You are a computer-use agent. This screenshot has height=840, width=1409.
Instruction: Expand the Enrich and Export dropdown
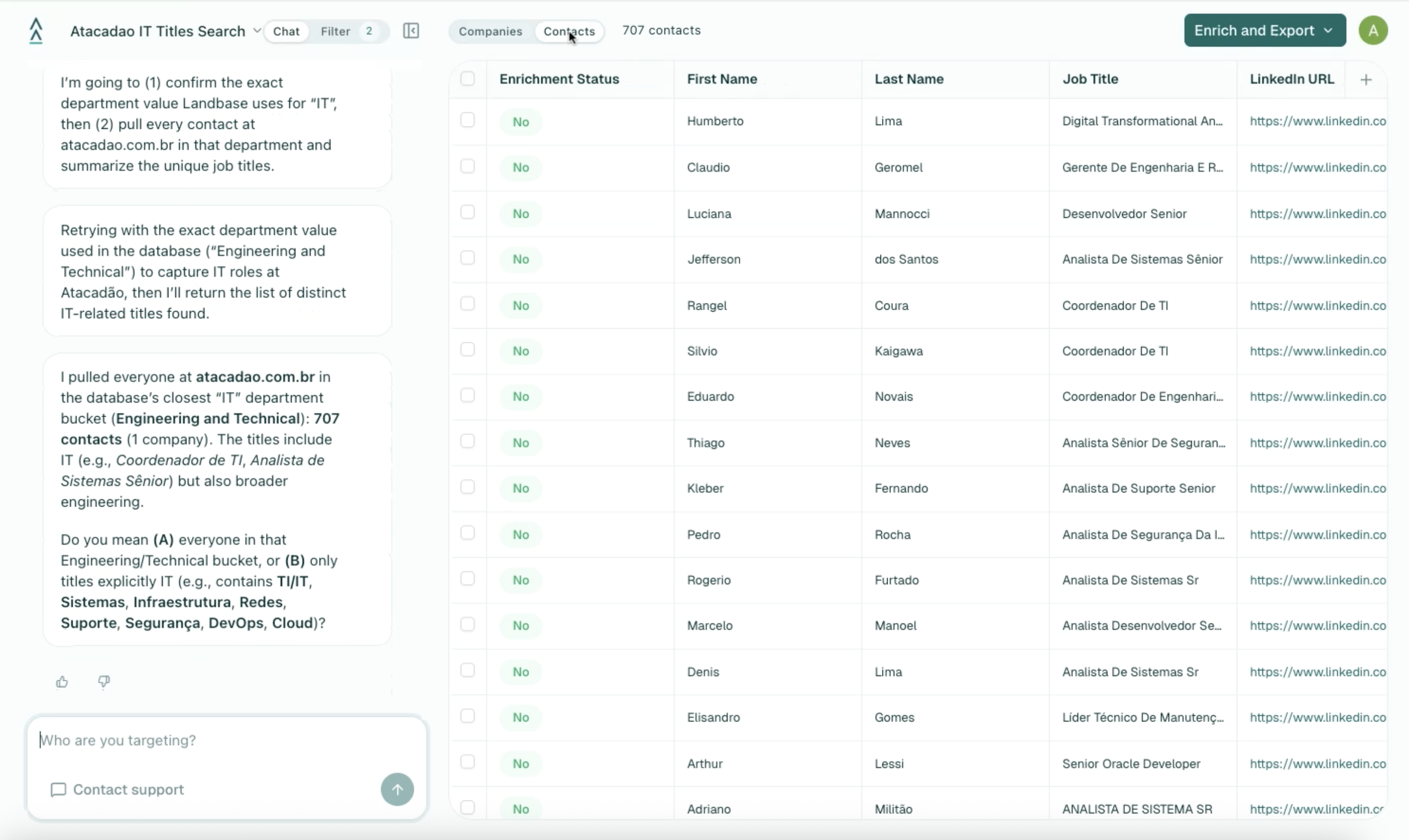1329,30
